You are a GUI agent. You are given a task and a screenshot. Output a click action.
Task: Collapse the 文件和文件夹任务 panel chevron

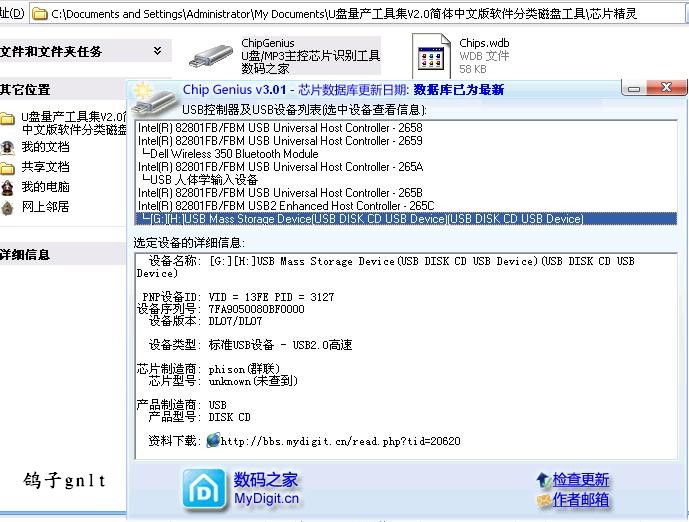pyautogui.click(x=158, y=51)
